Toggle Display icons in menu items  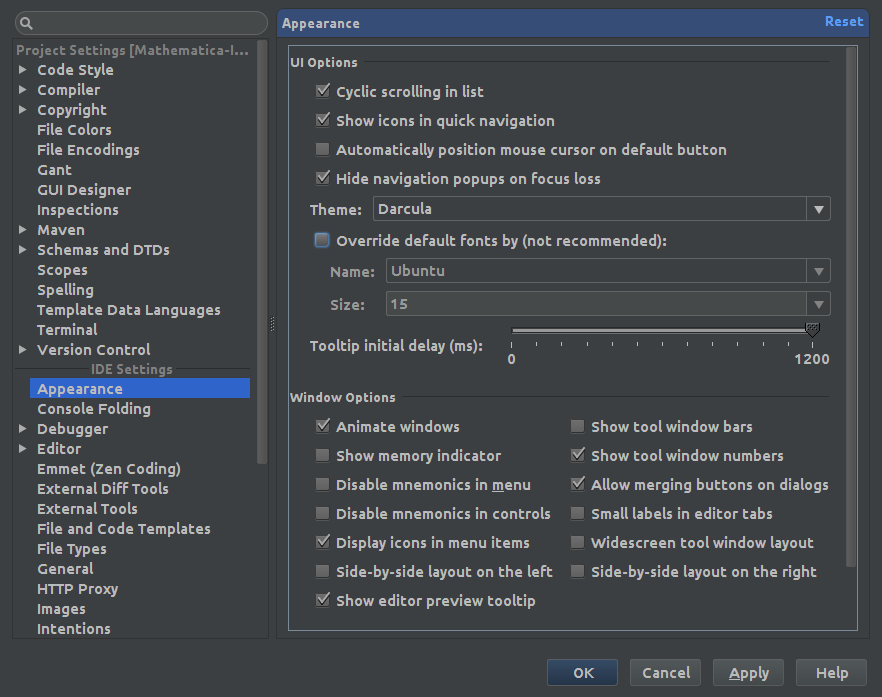tap(323, 542)
